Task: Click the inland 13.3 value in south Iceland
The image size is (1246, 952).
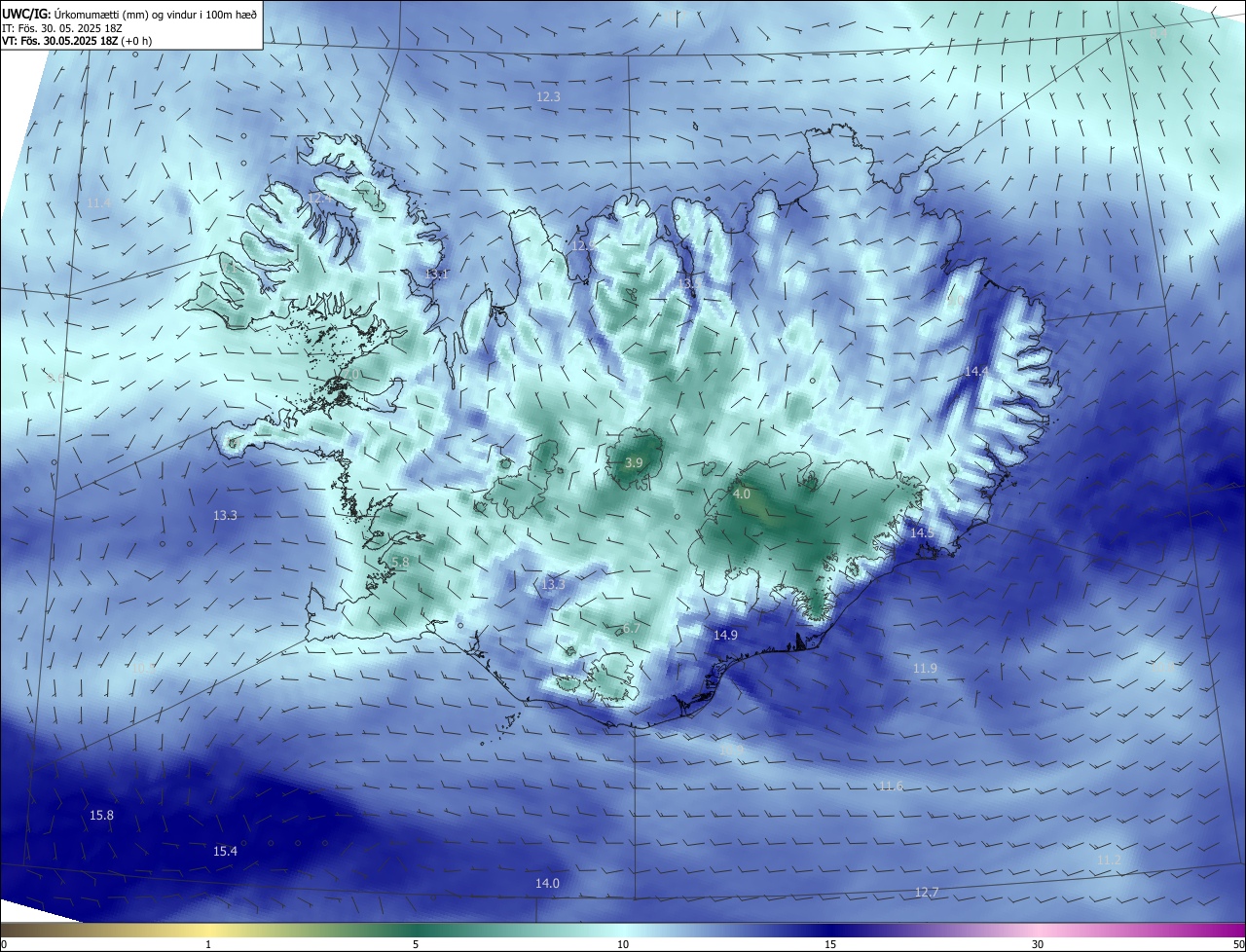Action: point(553,585)
